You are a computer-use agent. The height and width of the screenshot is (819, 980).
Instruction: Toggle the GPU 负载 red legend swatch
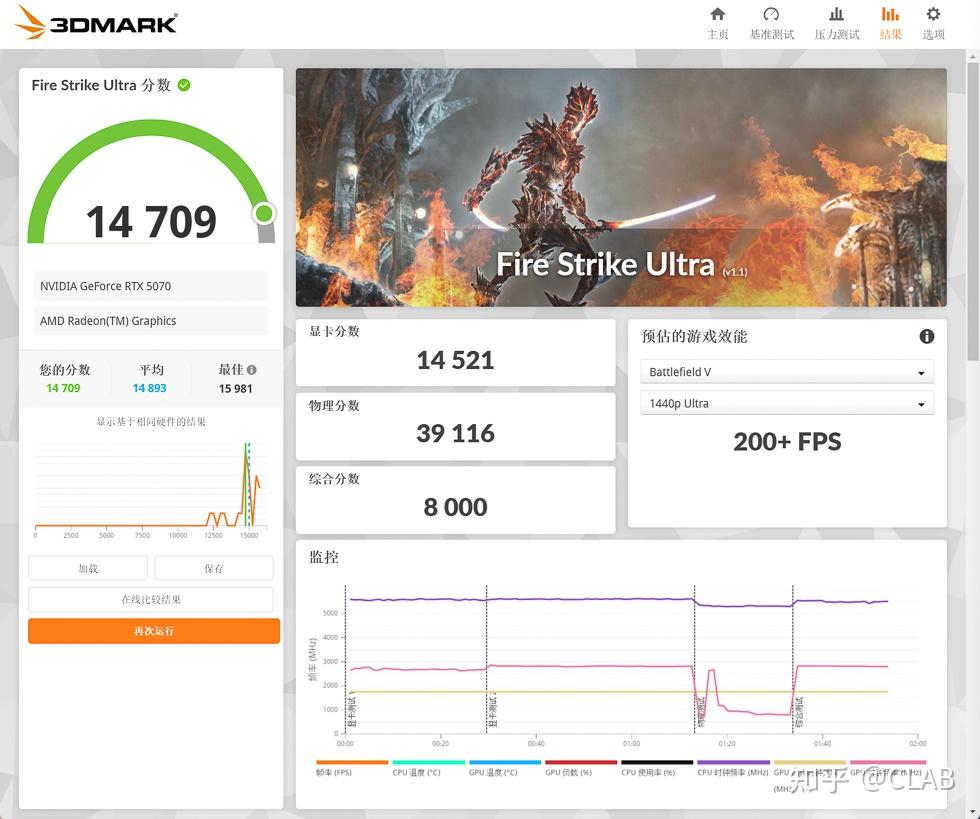tap(581, 762)
